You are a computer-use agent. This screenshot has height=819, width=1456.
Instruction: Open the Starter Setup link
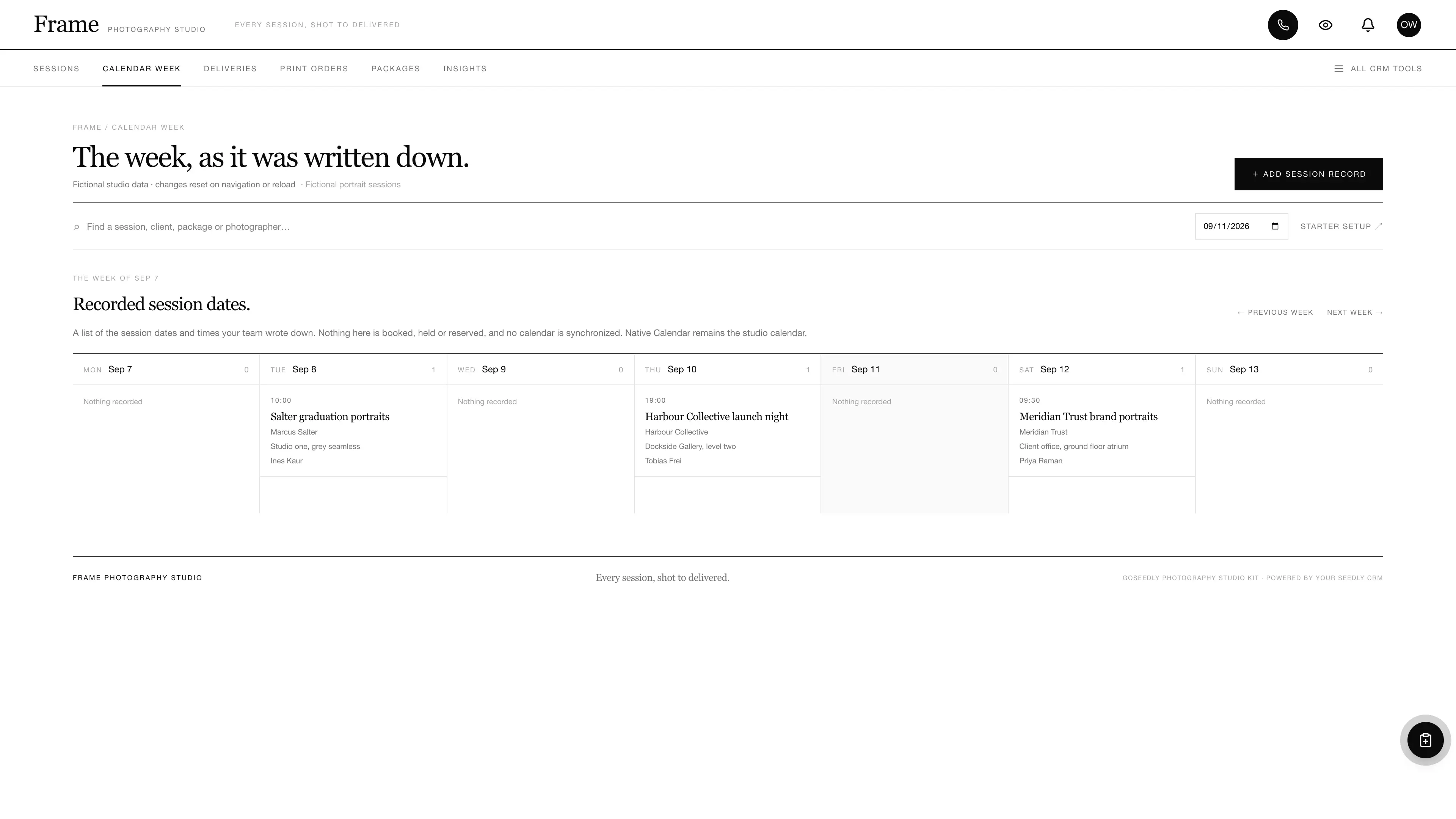pos(1341,226)
